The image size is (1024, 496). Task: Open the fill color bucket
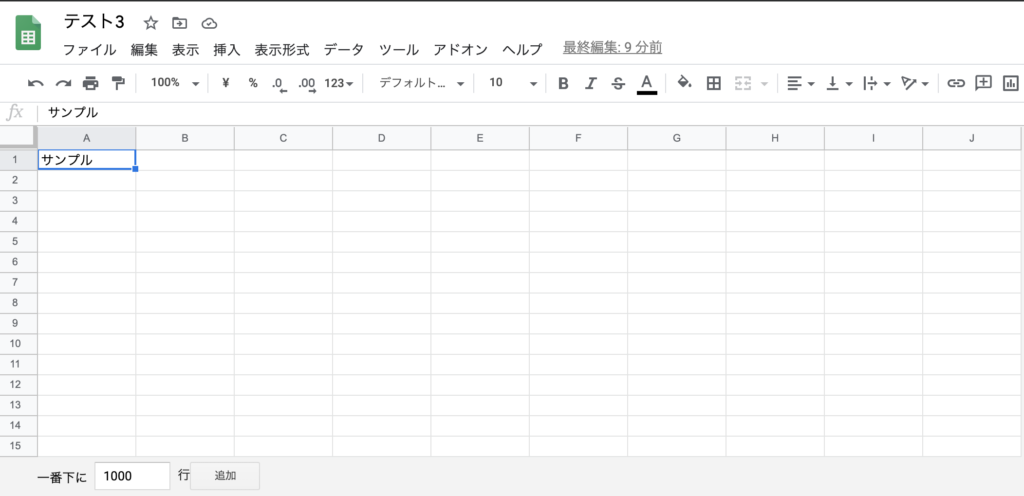click(684, 83)
